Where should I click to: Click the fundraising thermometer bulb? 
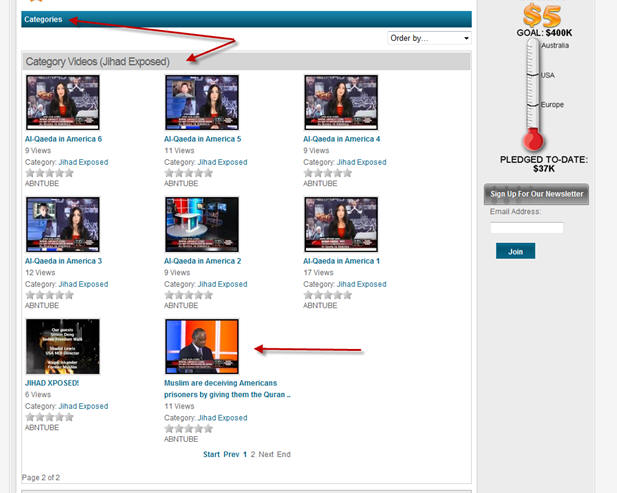[x=533, y=140]
